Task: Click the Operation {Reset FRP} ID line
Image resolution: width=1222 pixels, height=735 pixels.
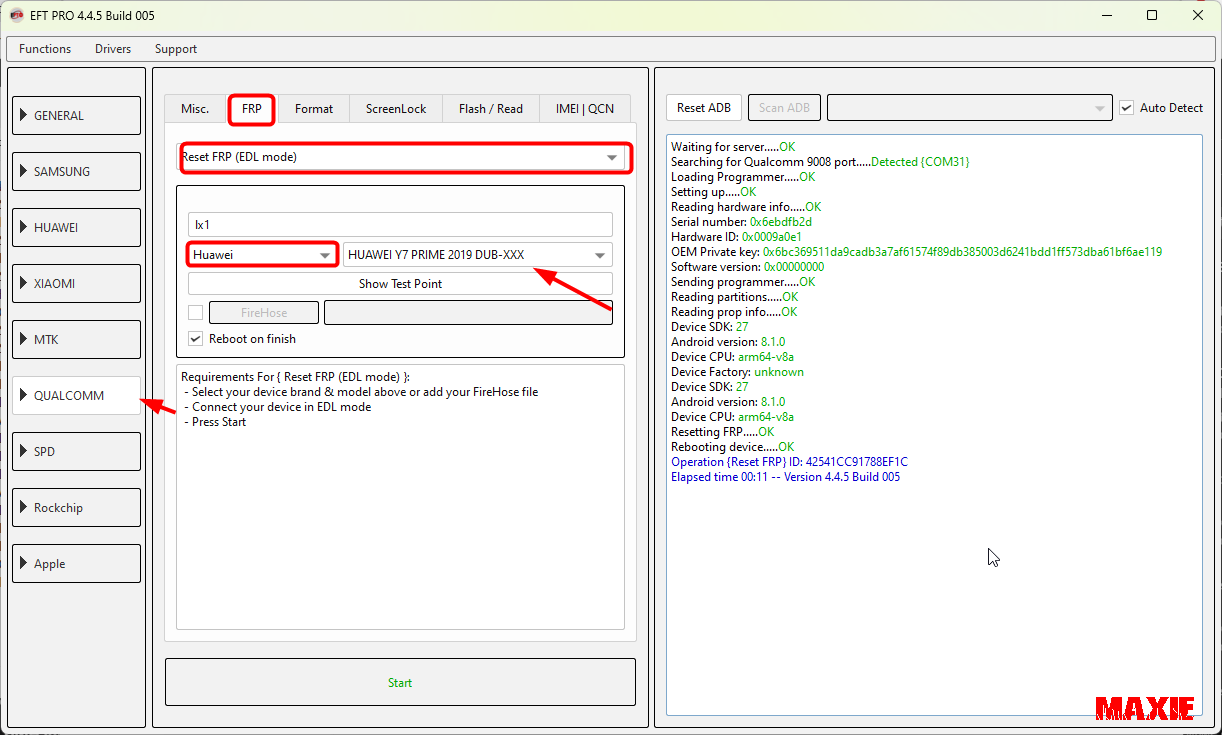Action: 789,462
